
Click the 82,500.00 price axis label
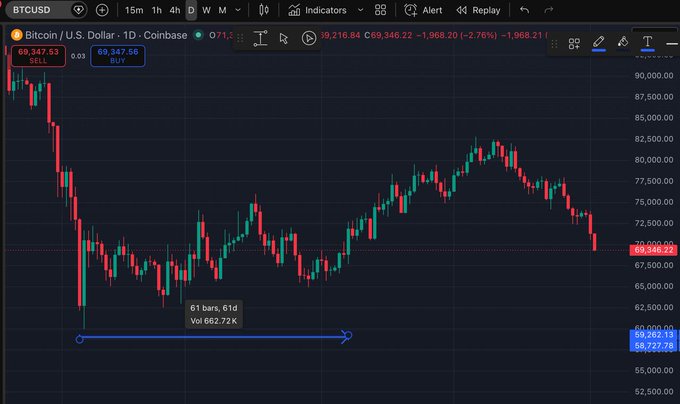coord(654,139)
